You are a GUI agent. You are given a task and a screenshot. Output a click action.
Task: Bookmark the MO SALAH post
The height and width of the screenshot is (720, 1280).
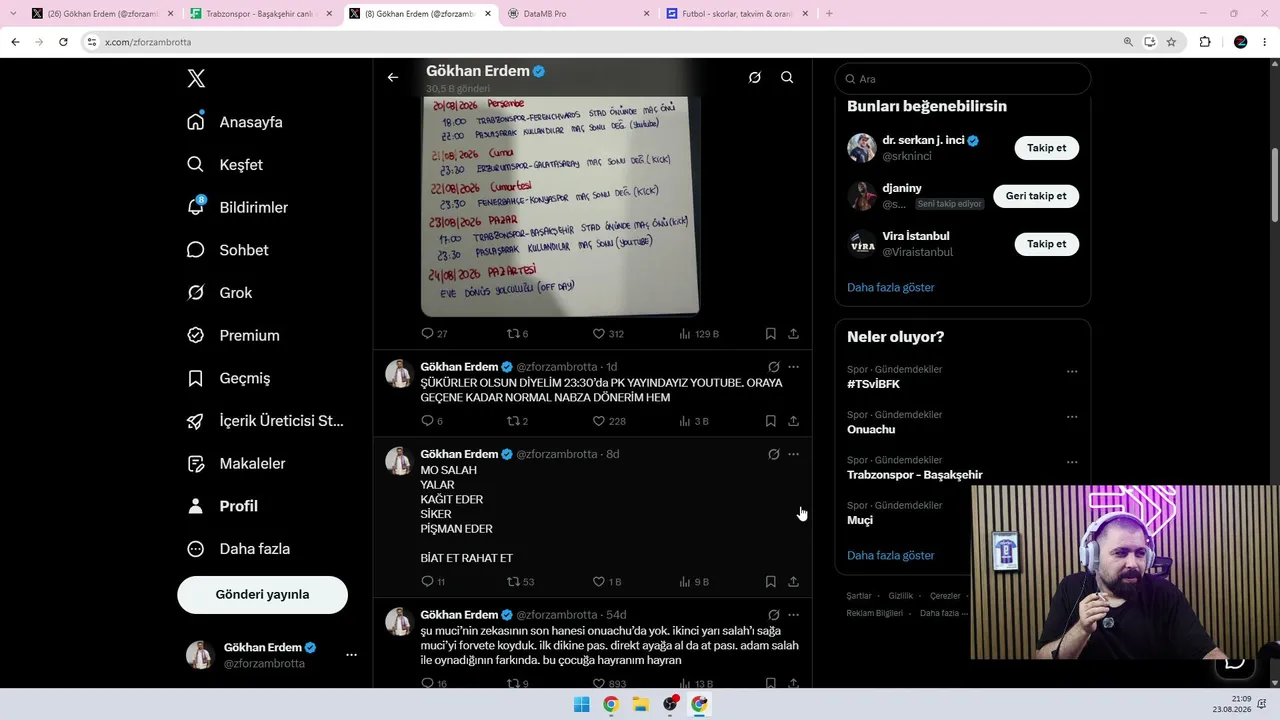(771, 582)
